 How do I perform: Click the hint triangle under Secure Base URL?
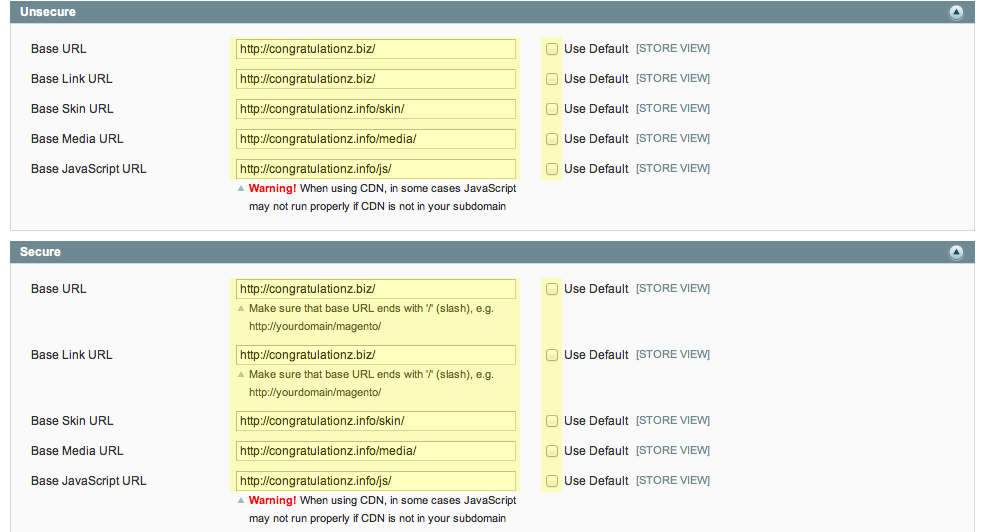pyautogui.click(x=241, y=308)
